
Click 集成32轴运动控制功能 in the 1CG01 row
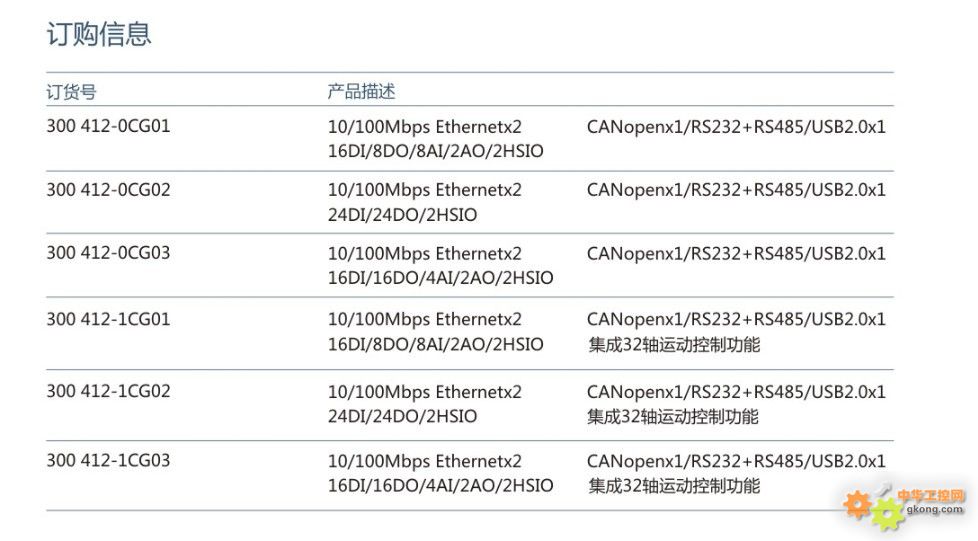[x=674, y=344]
